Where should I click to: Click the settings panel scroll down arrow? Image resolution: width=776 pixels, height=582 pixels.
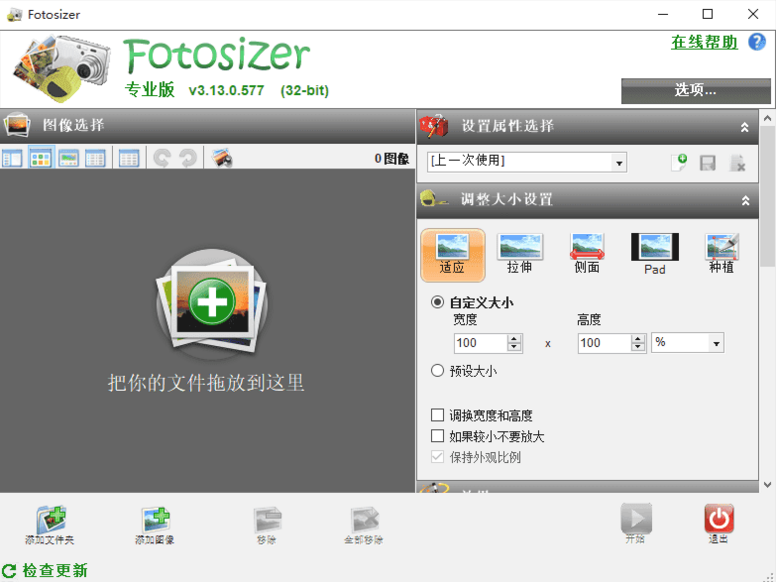(x=767, y=485)
